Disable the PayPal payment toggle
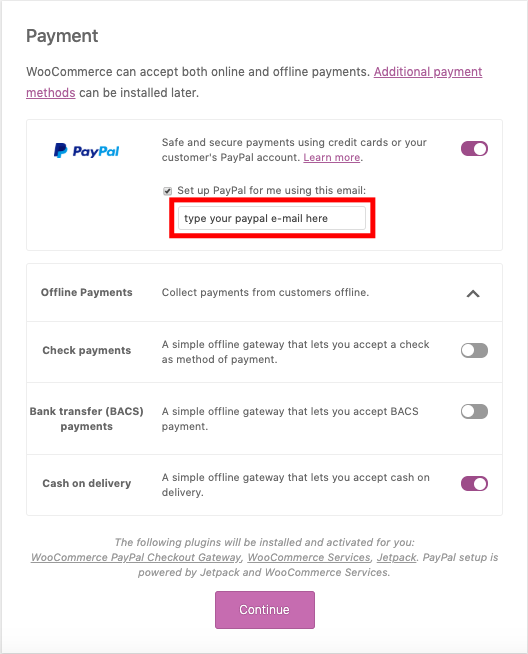Viewport: 528px width, 654px height. [x=474, y=149]
